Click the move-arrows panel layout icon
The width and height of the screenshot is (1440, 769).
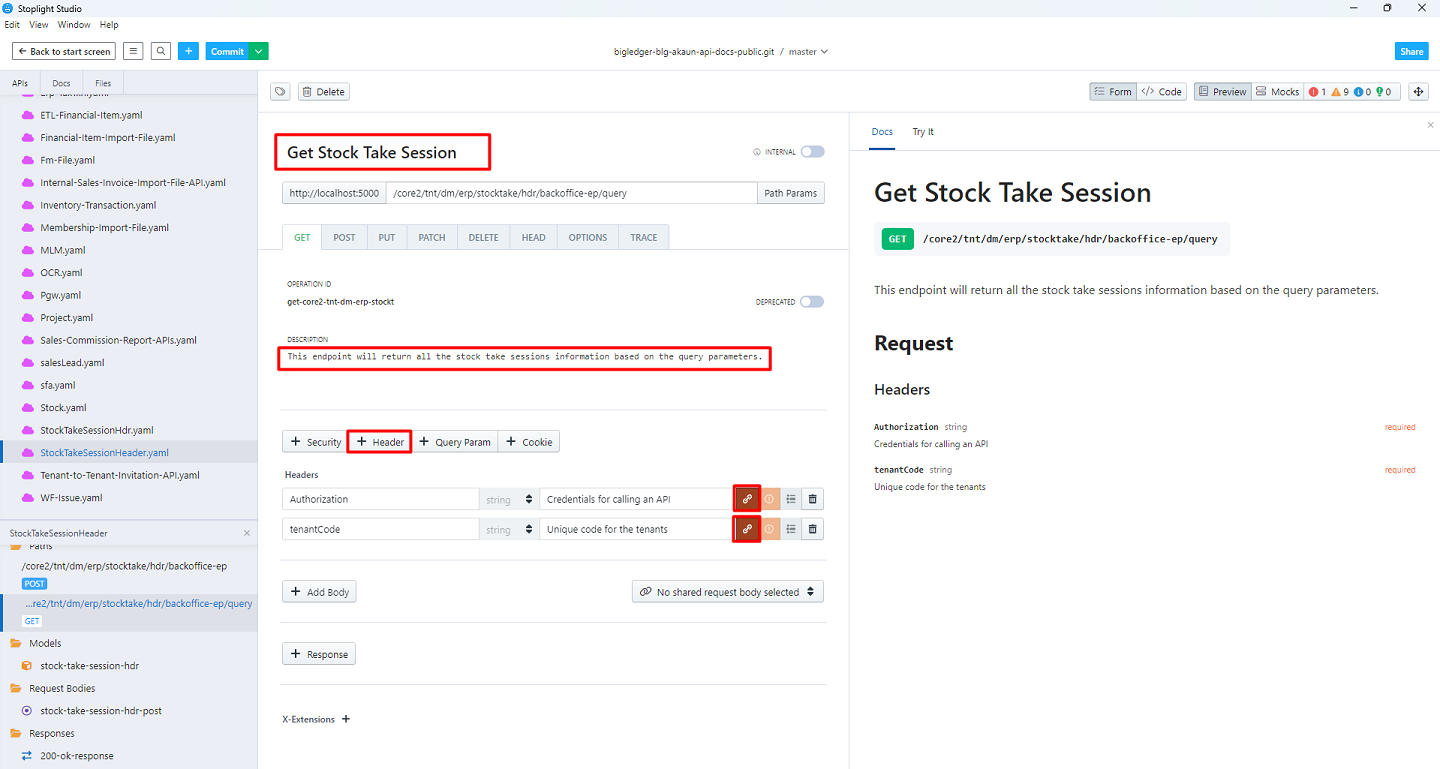click(x=1418, y=92)
